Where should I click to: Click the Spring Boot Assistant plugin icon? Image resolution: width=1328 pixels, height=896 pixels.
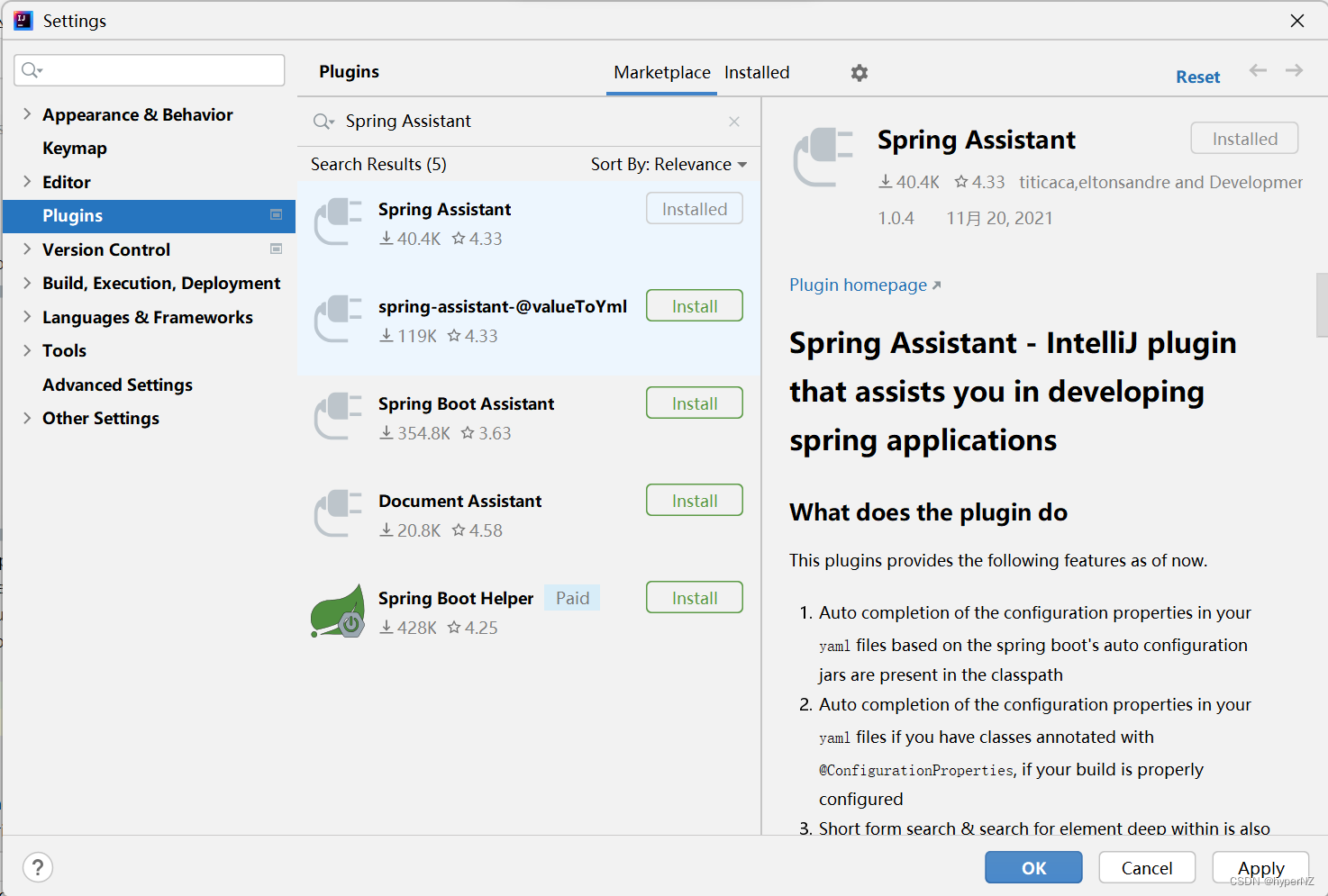(x=338, y=416)
